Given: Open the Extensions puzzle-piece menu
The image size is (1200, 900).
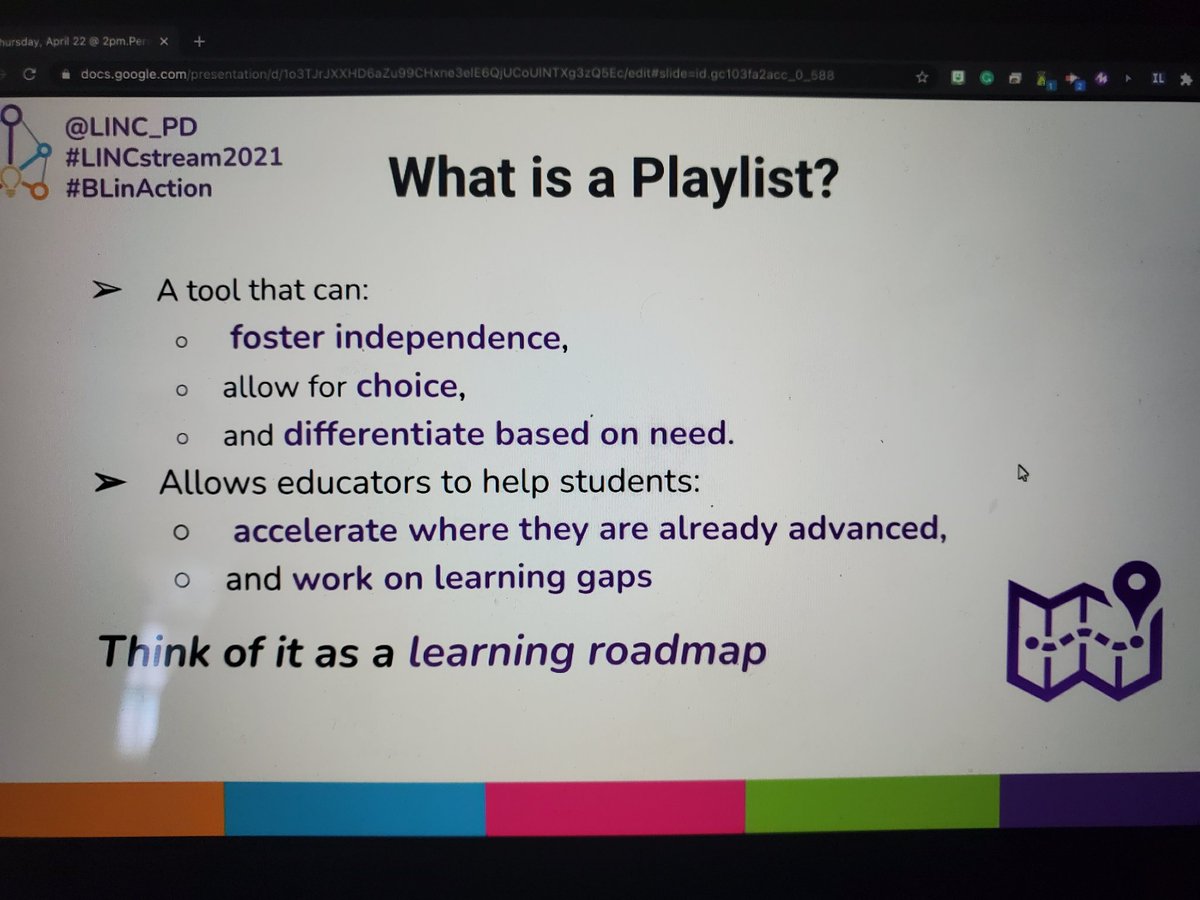Looking at the screenshot, I should click(1187, 77).
